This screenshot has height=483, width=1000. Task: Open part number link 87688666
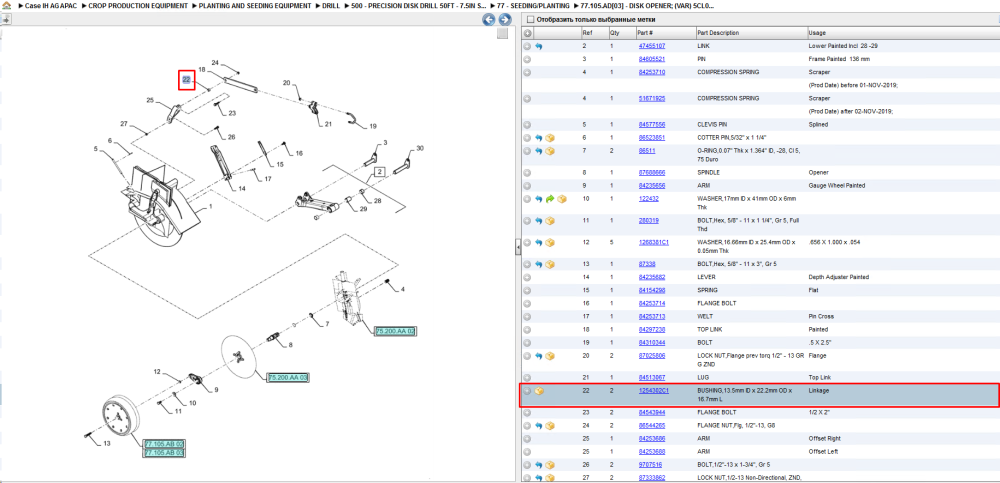point(652,173)
